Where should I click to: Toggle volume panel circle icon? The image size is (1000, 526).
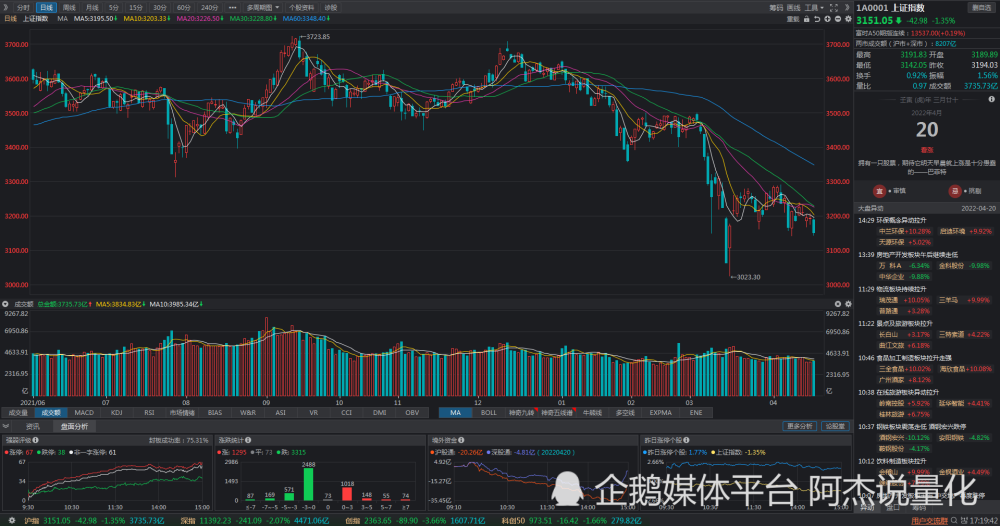tap(6, 304)
